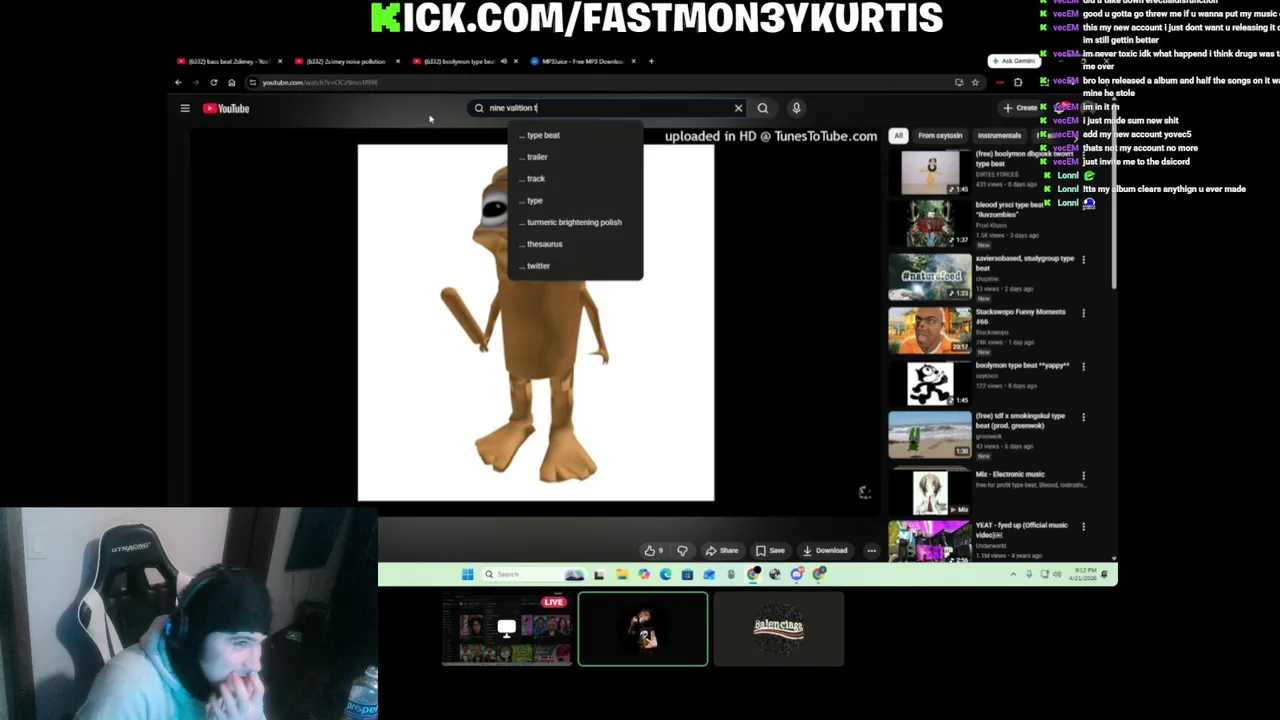Choose the 'thesaurus' suggestion
This screenshot has width=1280, height=720.
pos(575,244)
